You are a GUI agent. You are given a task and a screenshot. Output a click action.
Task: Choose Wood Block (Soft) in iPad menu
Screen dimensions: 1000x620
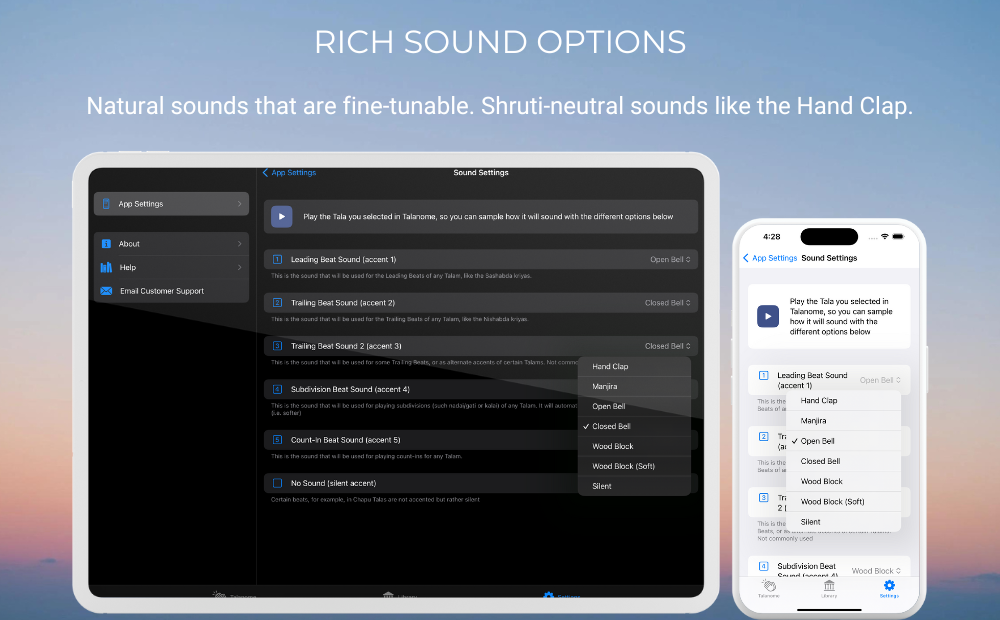tap(634, 466)
